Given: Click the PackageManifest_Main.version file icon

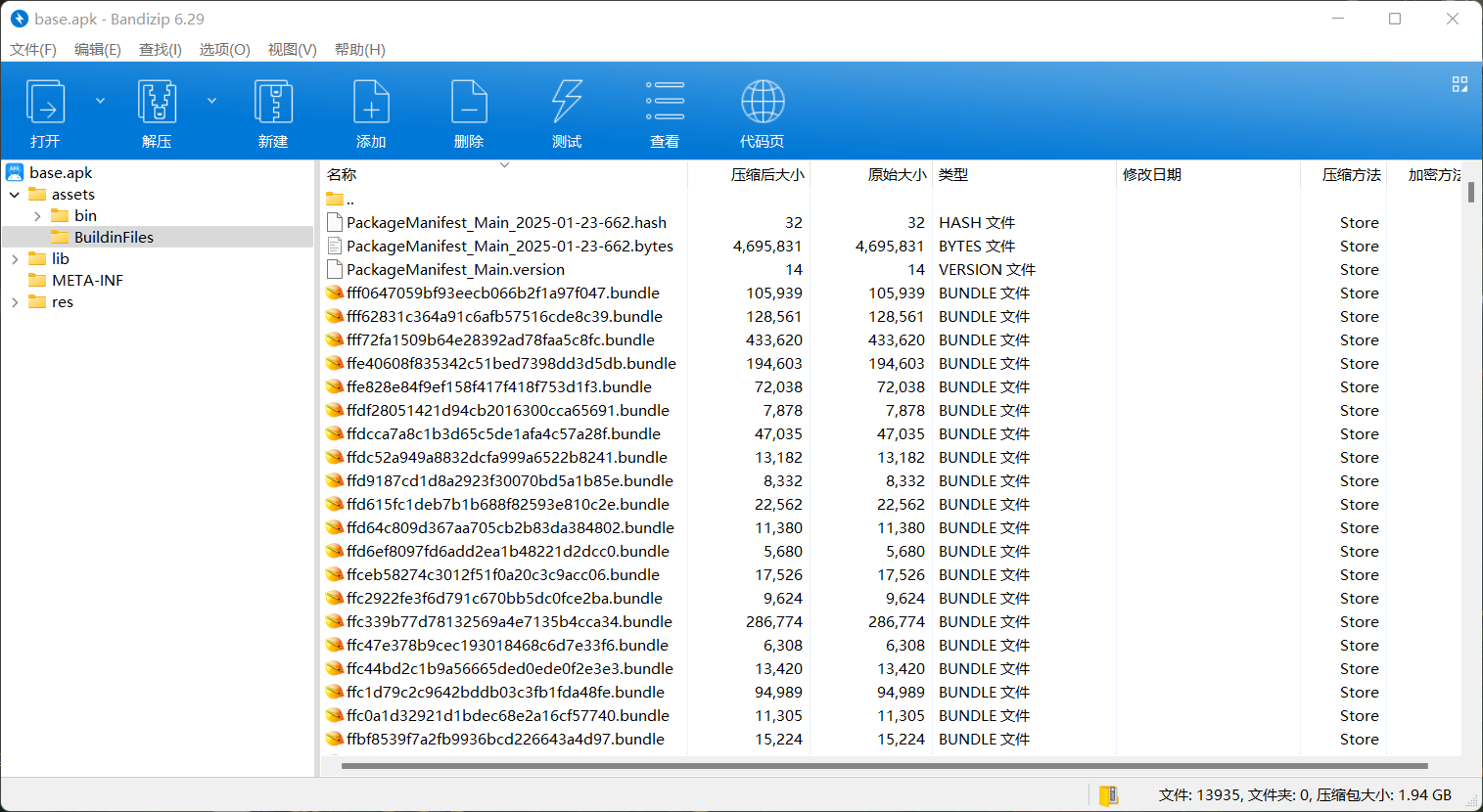Looking at the screenshot, I should pyautogui.click(x=335, y=269).
